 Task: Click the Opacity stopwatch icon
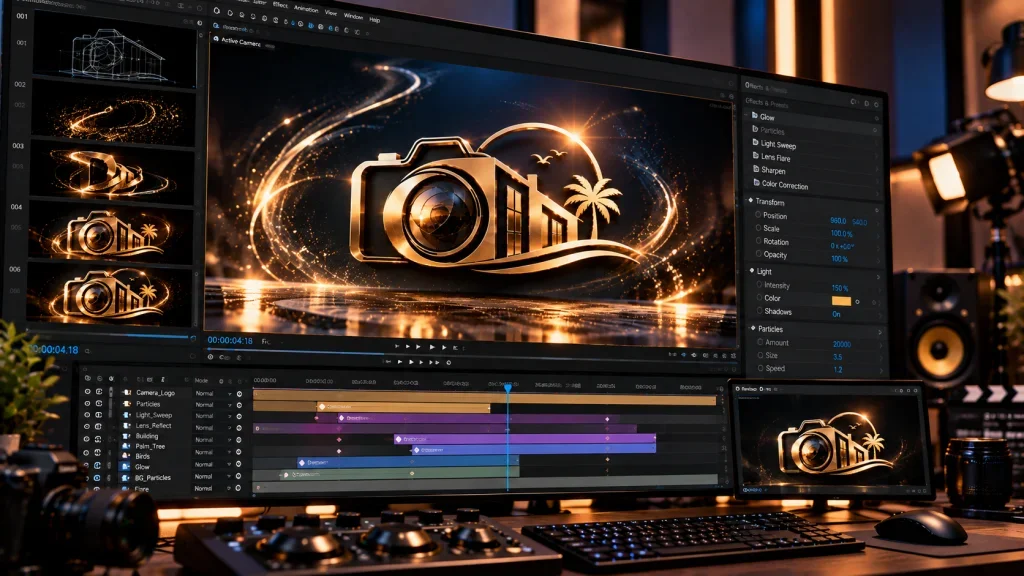point(758,253)
